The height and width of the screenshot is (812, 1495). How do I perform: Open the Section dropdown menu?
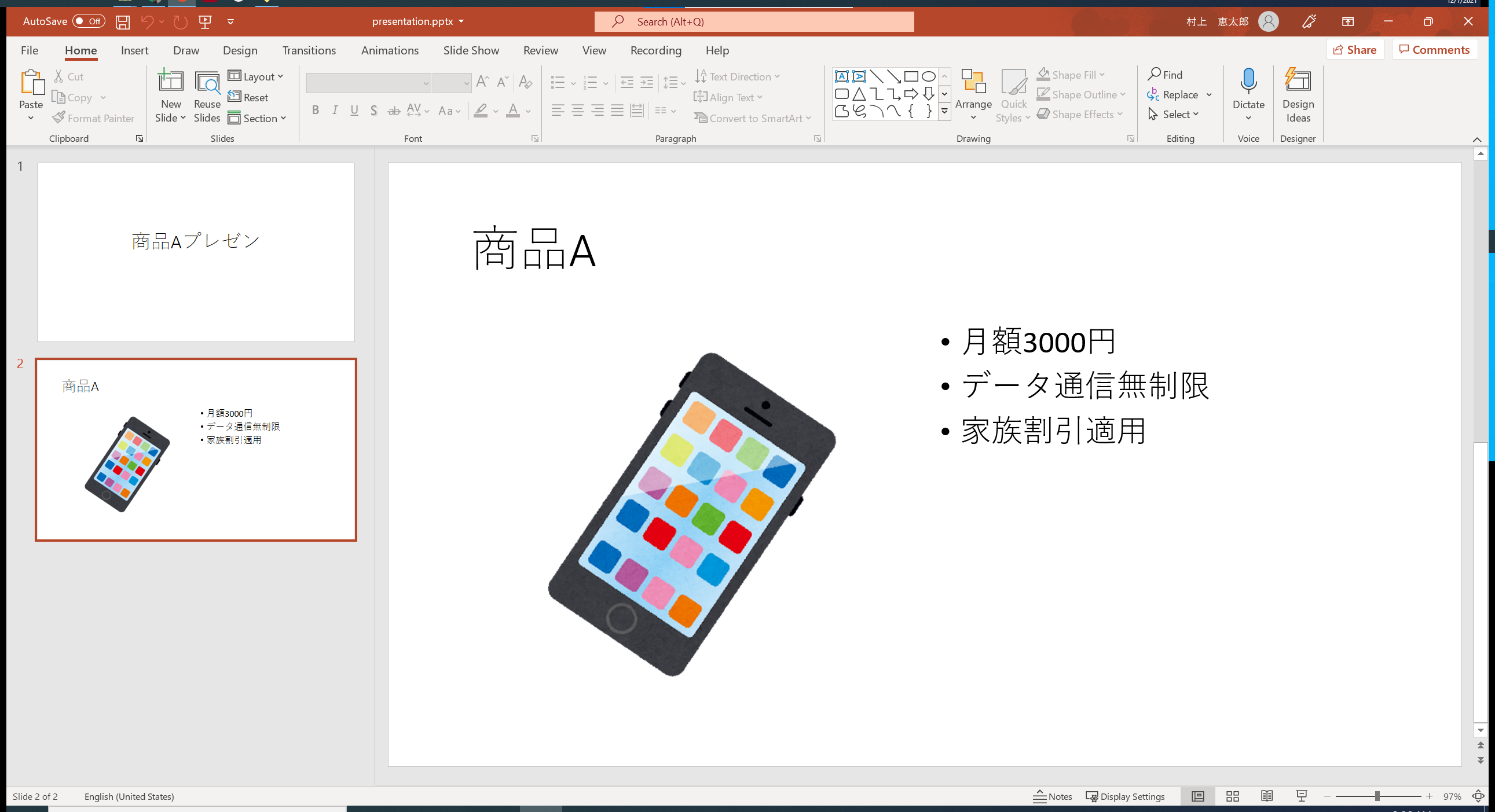(257, 118)
